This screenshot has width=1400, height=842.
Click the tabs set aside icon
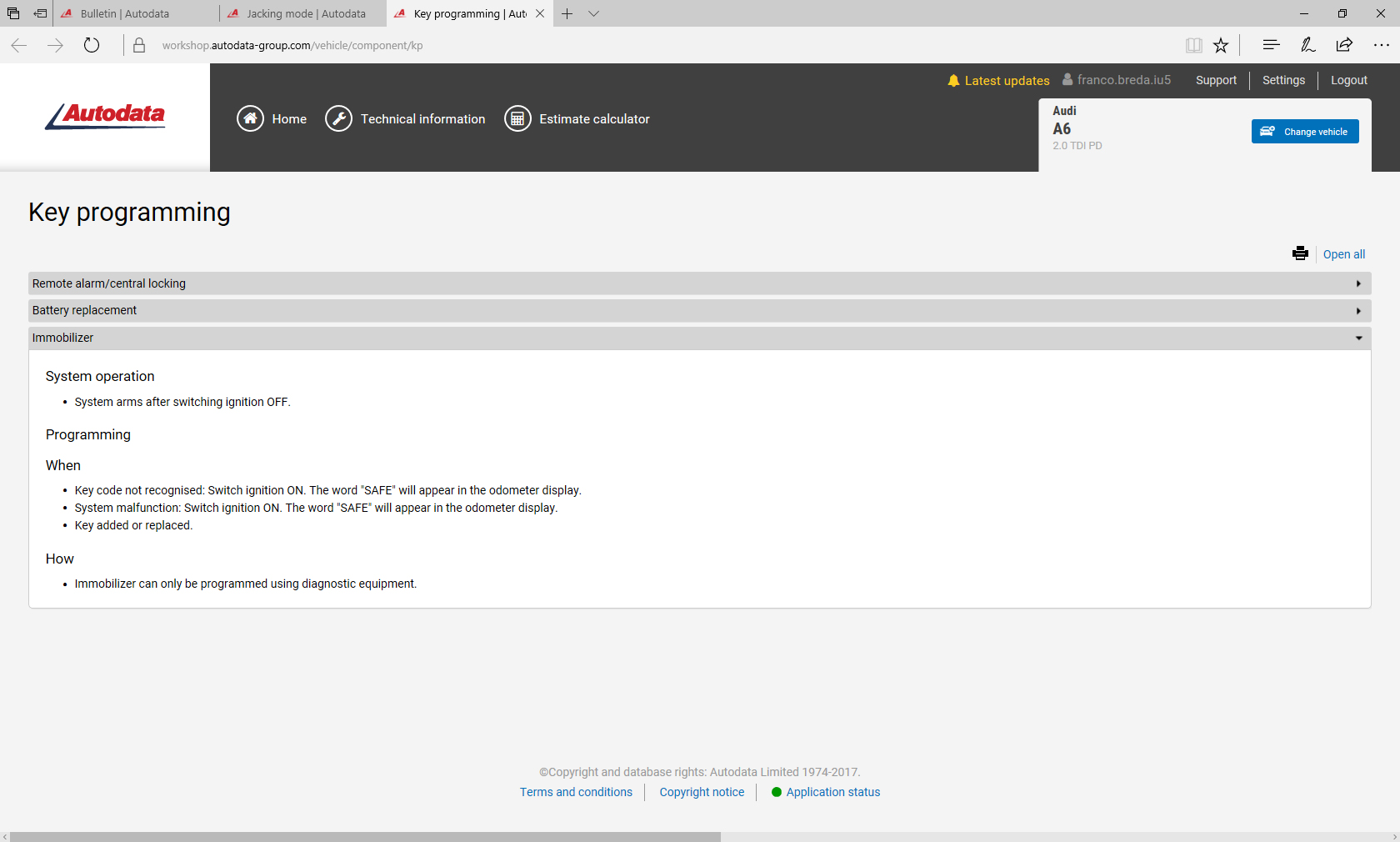pyautogui.click(x=13, y=13)
